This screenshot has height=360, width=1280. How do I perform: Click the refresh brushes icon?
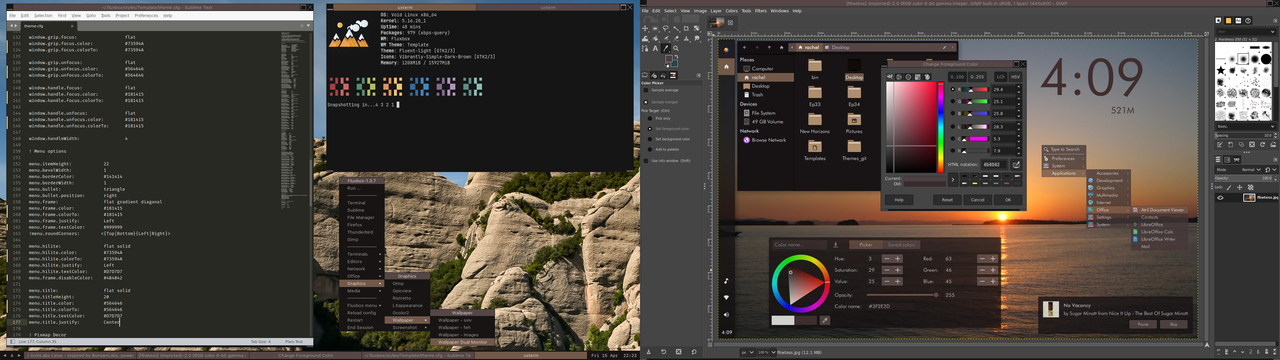click(1262, 144)
